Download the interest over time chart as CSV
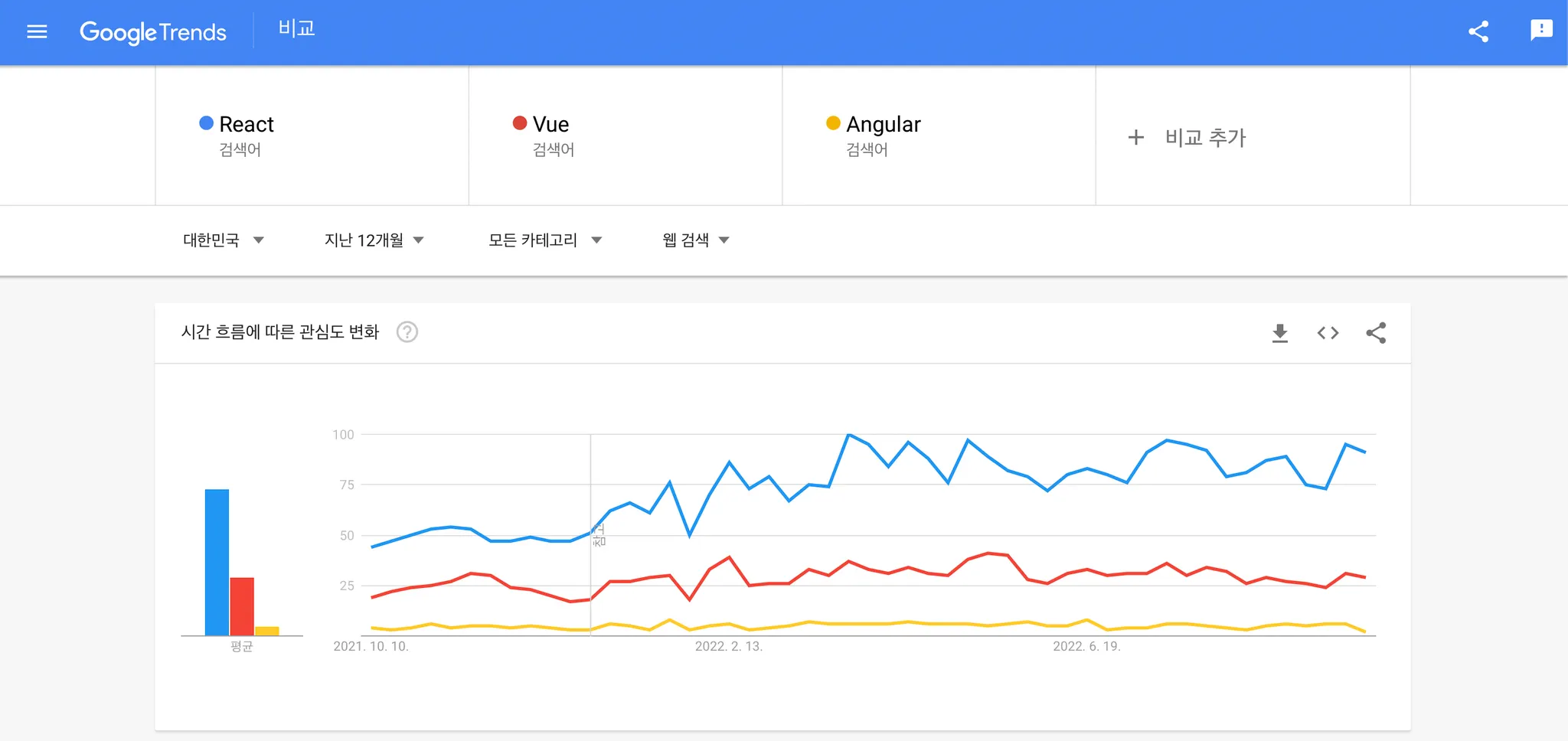This screenshot has width=1568, height=741. coord(1279,333)
